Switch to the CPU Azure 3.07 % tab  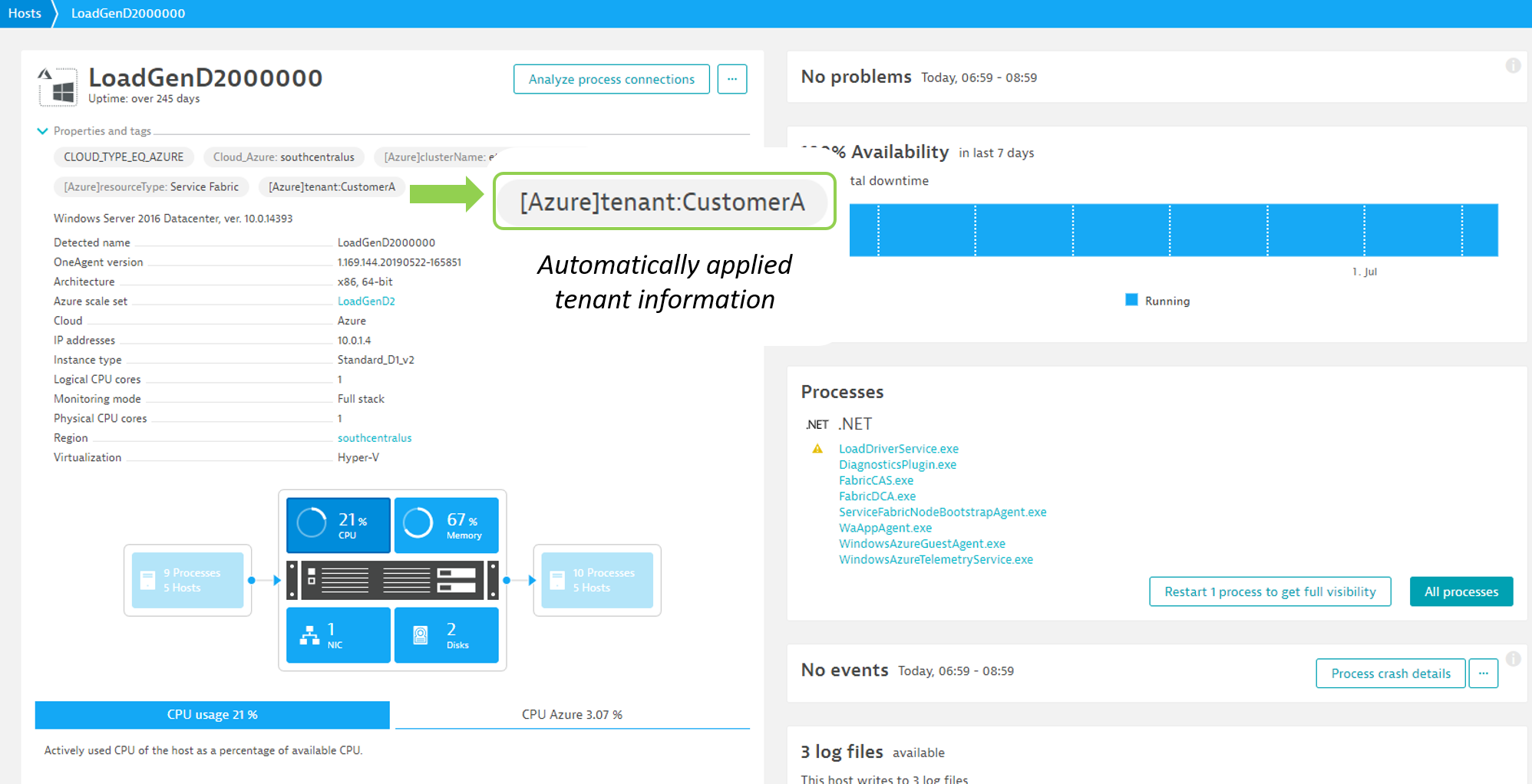pyautogui.click(x=572, y=714)
